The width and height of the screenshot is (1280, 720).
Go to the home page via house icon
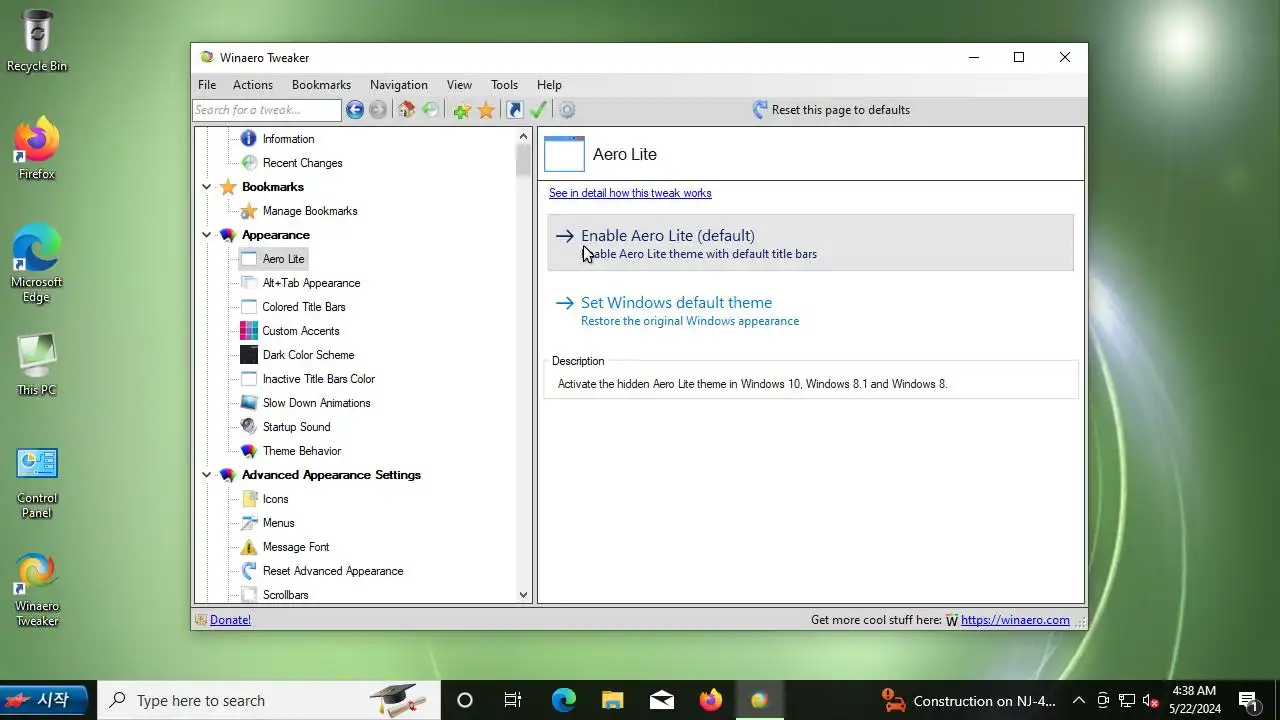pos(406,110)
